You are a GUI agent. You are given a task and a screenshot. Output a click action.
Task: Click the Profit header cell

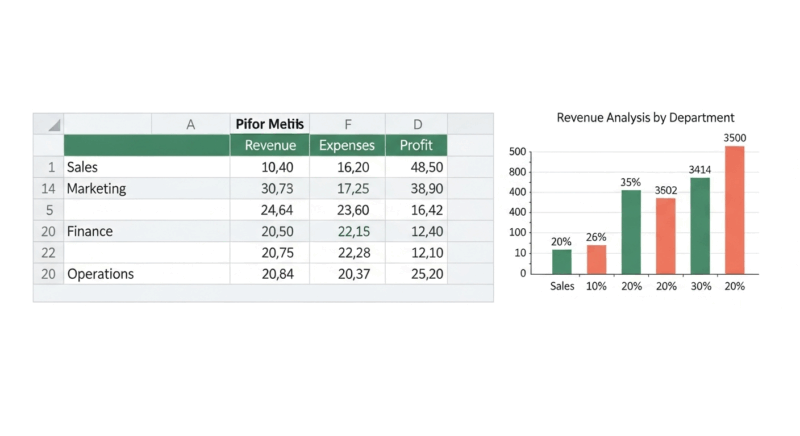tap(416, 146)
